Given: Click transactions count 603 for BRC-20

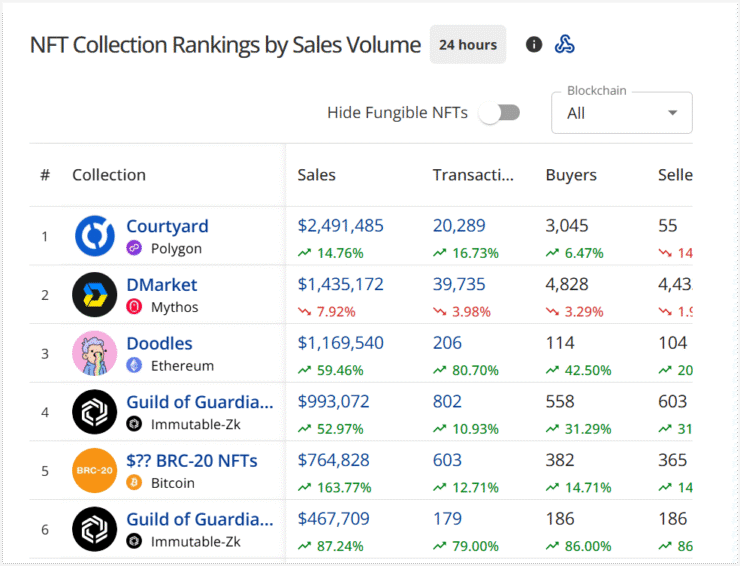Looking at the screenshot, I should [x=447, y=460].
